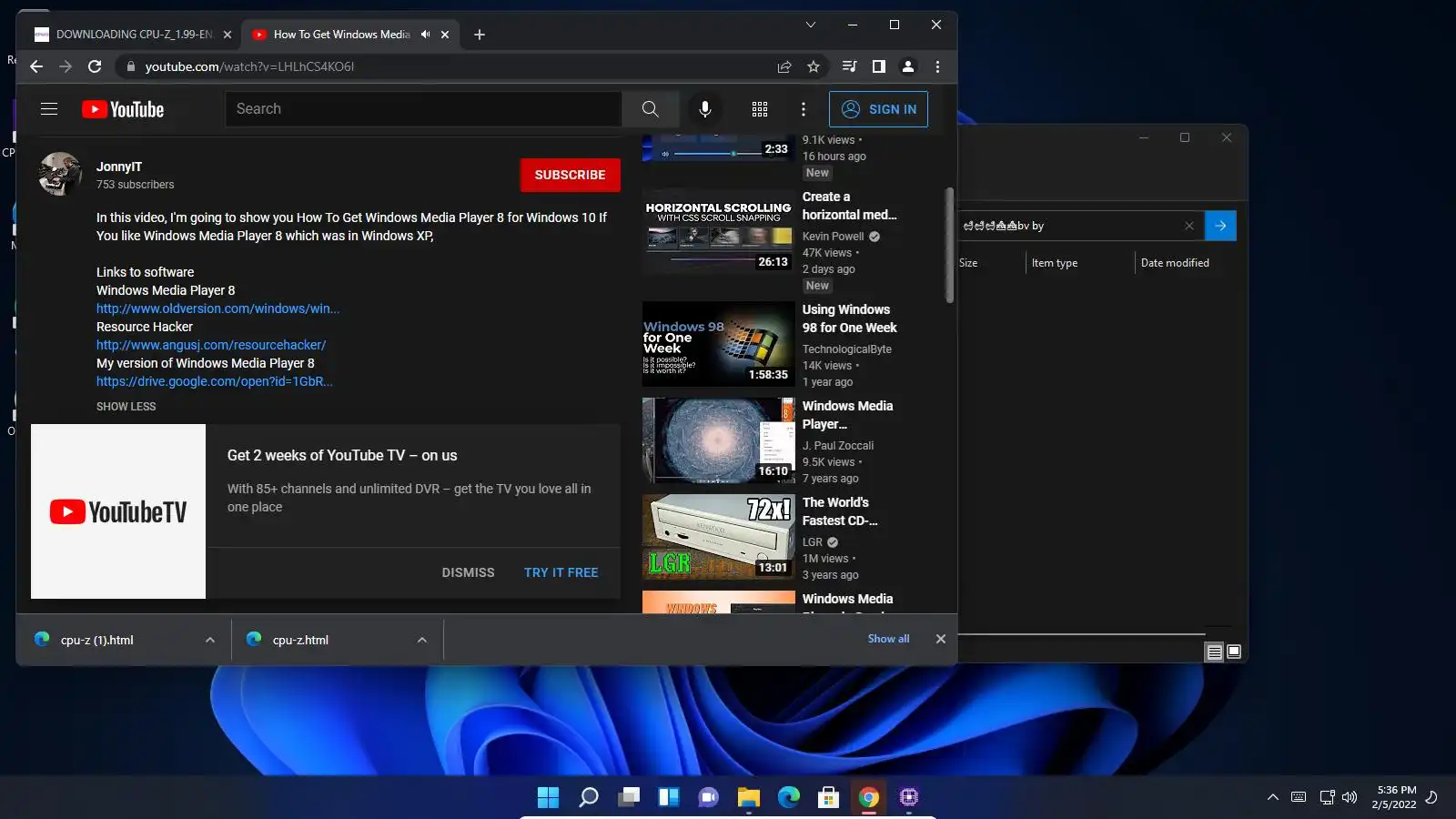Image resolution: width=1456 pixels, height=819 pixels.
Task: Click the Chrome address bar URL
Action: [x=249, y=66]
